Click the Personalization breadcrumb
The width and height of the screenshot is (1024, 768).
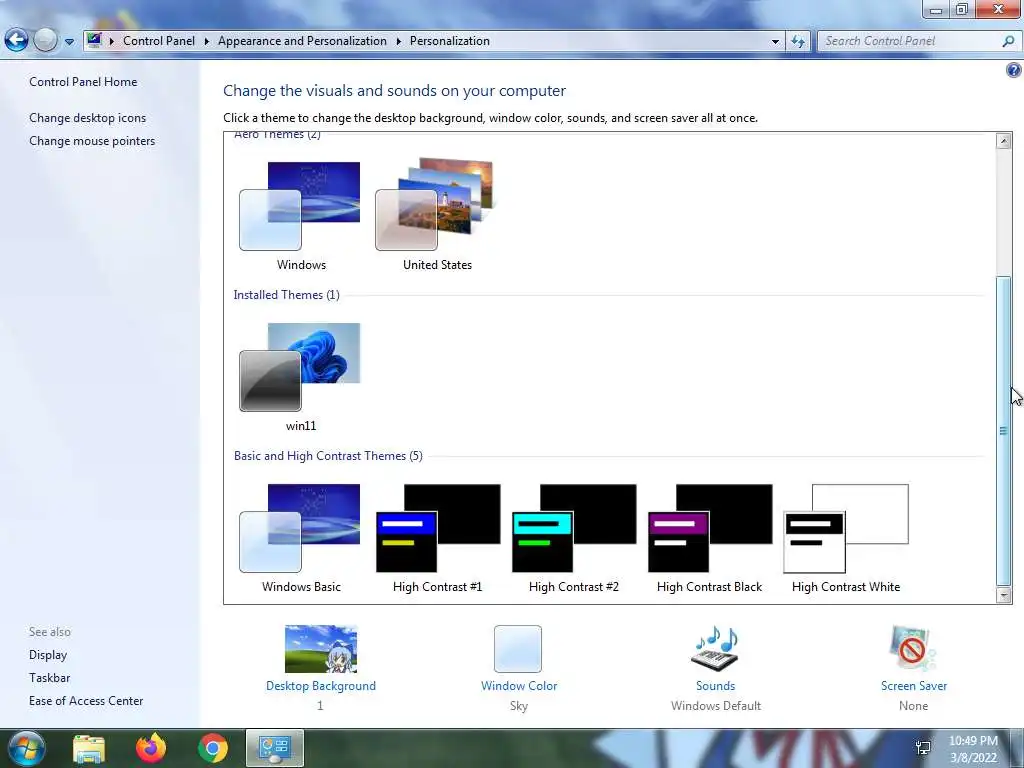tap(449, 40)
